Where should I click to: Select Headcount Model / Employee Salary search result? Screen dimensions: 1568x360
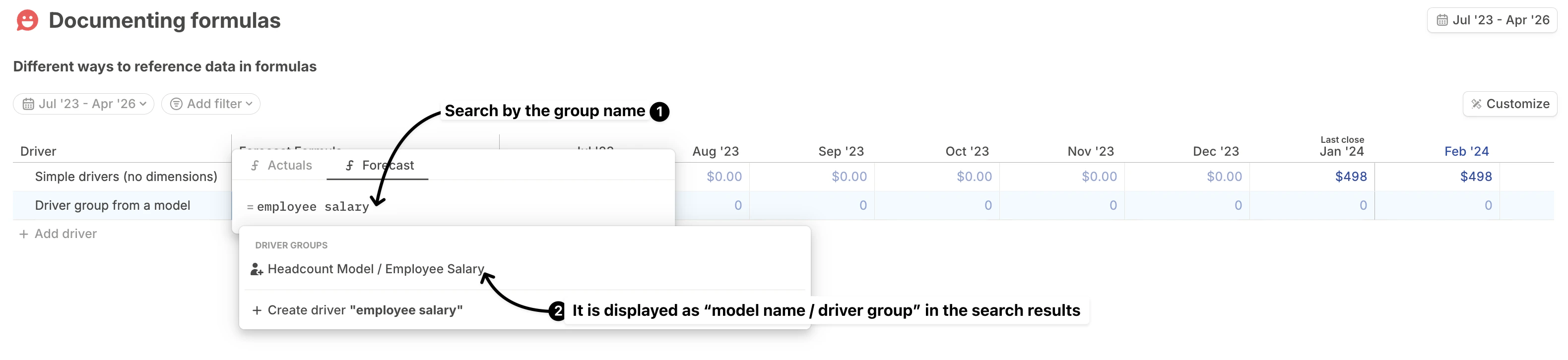click(376, 268)
